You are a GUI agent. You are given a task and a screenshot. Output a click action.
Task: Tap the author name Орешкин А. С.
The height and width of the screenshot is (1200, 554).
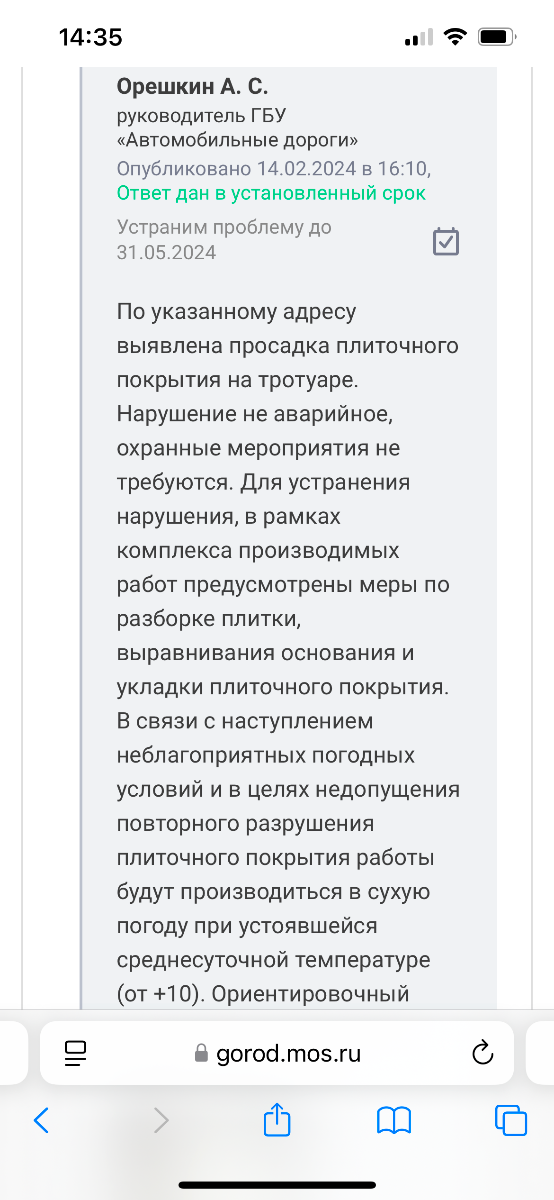click(193, 87)
